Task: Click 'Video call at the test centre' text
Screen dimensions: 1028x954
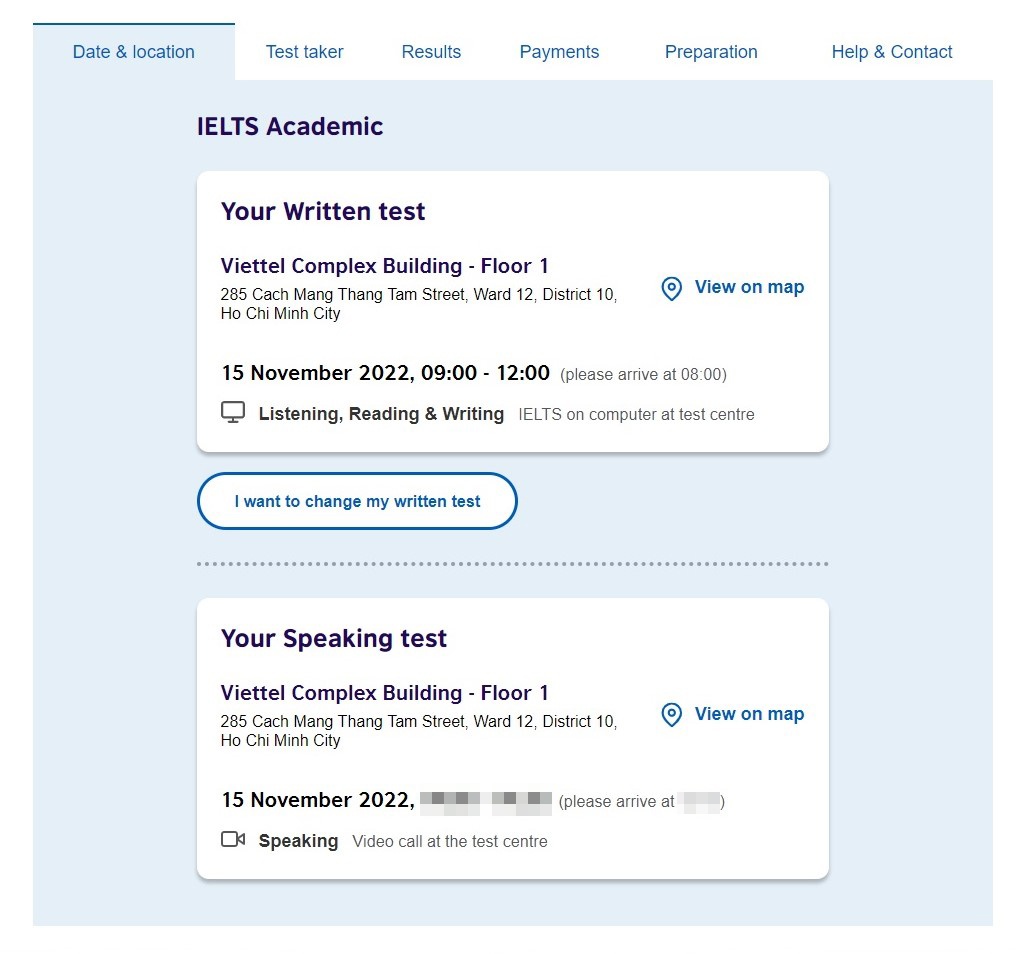Action: point(450,841)
